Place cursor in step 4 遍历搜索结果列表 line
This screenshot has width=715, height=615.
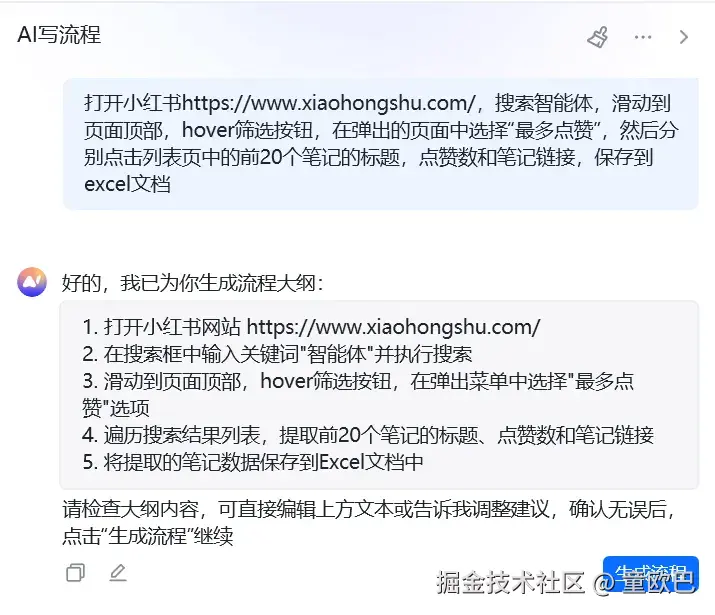368,435
